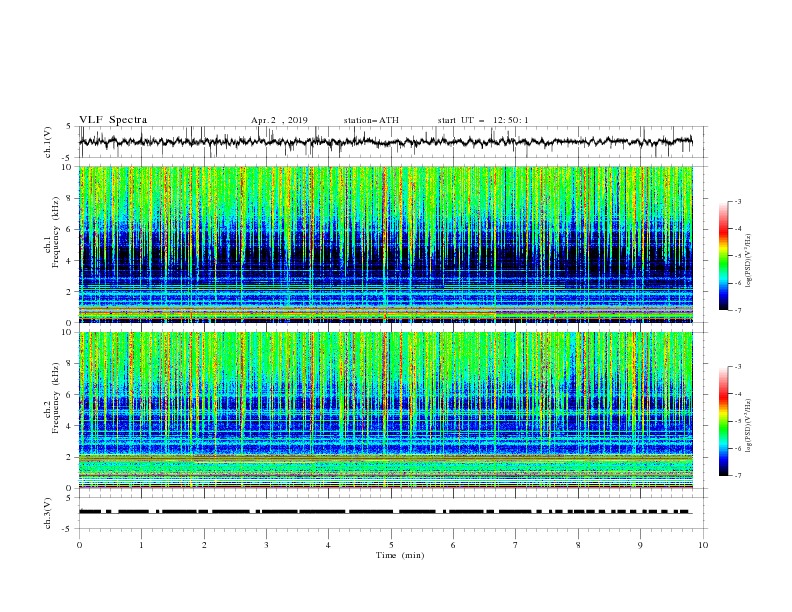Click the 'ch.1(V)' axis label at top
This screenshot has height=612, width=792.
[48, 142]
